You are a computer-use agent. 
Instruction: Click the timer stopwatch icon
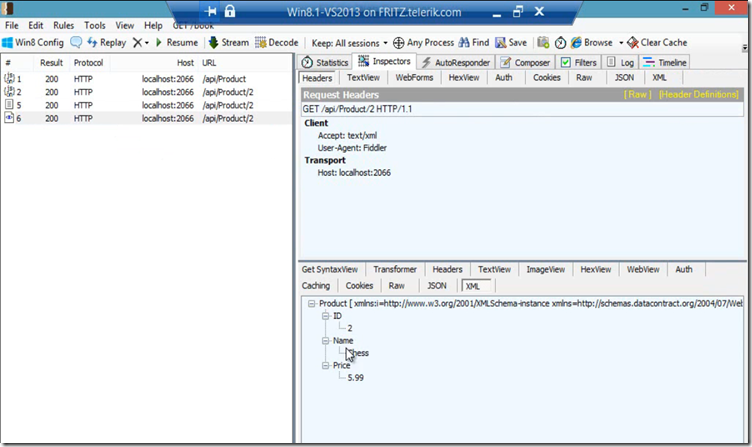pos(560,43)
